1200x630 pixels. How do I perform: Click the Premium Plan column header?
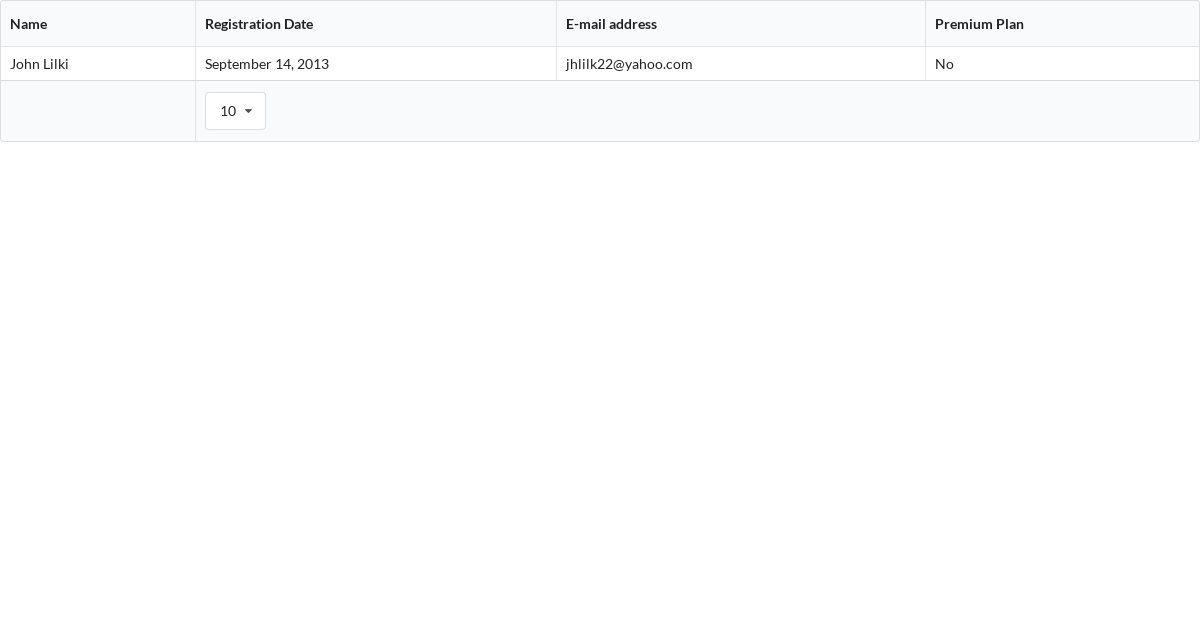coord(980,23)
